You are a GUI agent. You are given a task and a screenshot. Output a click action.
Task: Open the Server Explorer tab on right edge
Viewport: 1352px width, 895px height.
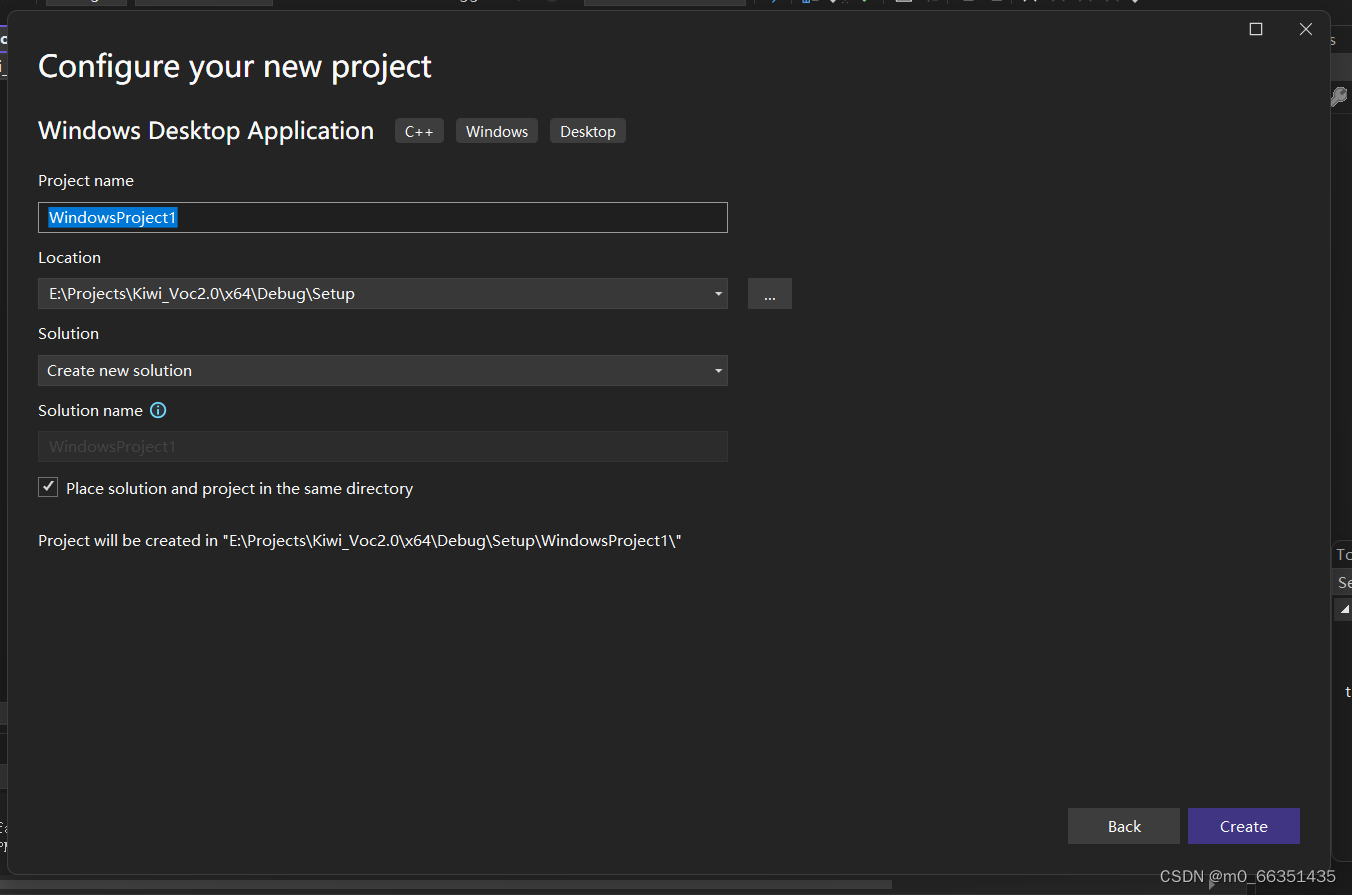1343,582
